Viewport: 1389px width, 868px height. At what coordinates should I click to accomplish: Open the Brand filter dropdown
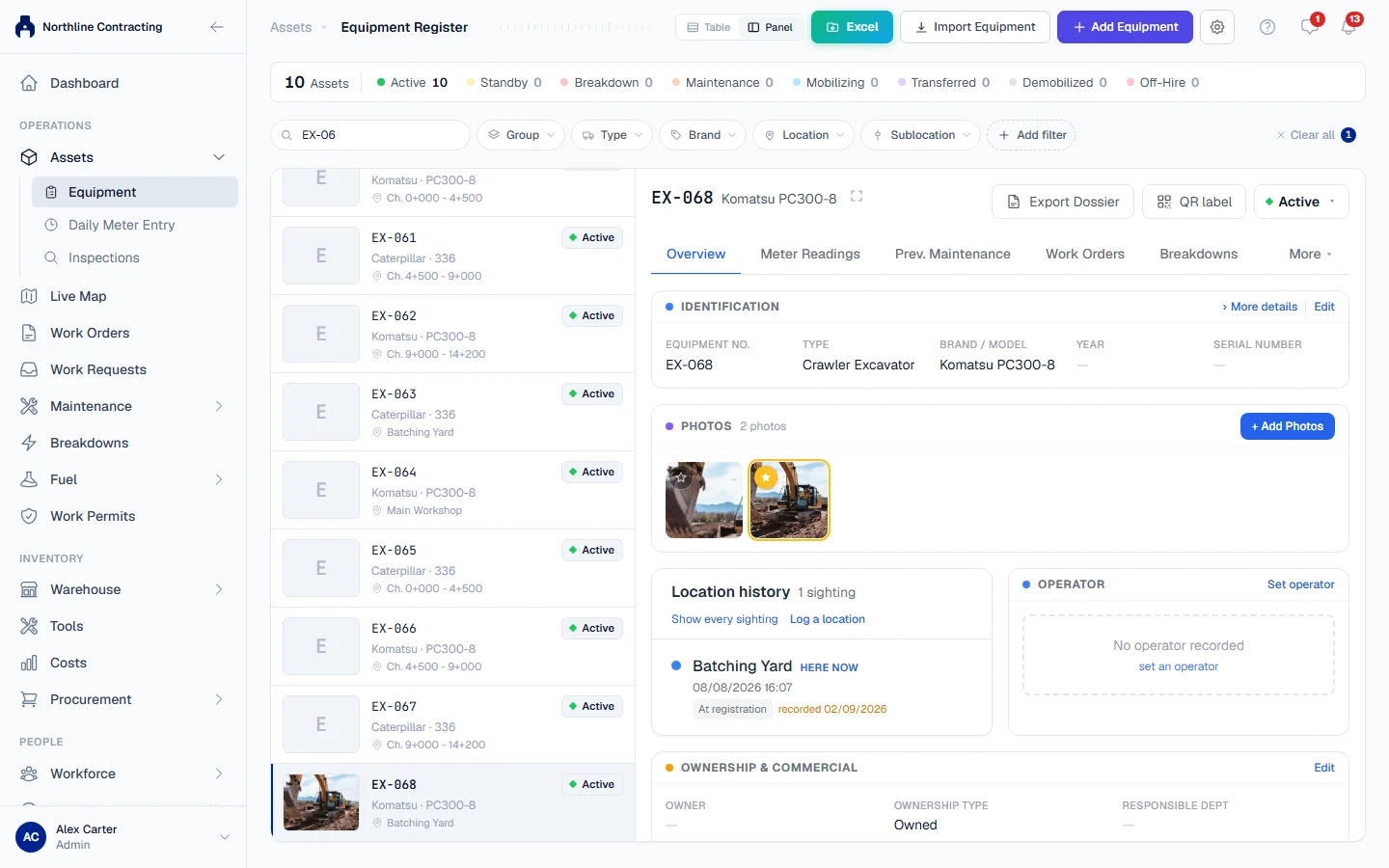click(x=703, y=135)
